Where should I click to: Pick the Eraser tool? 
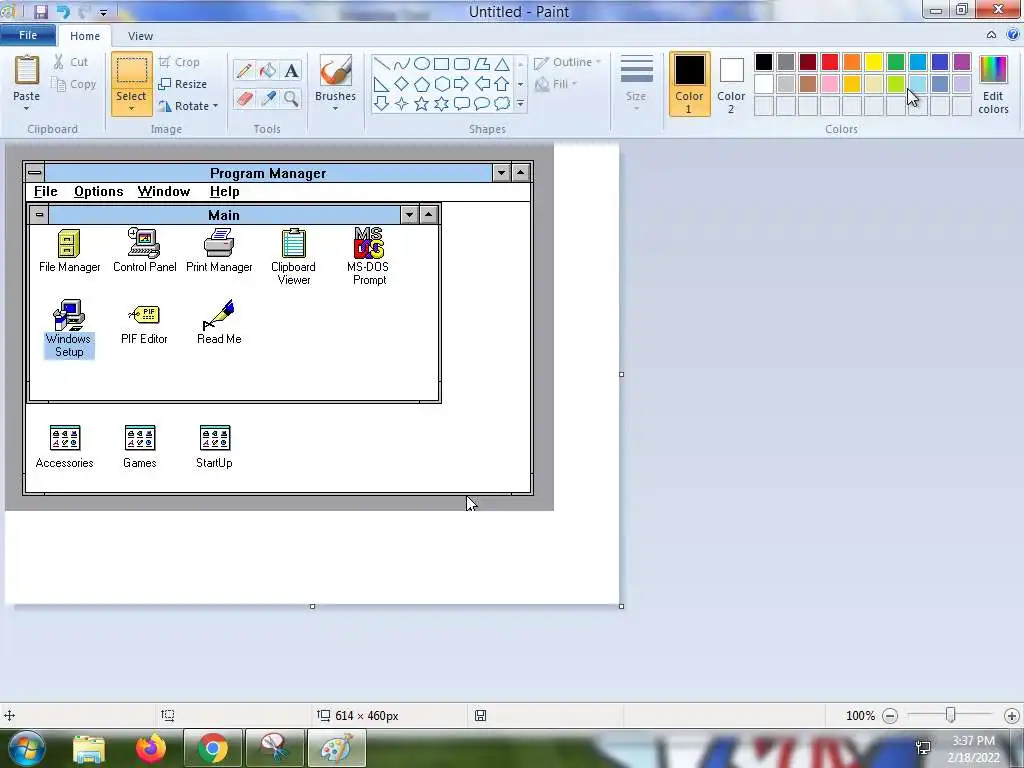pos(244,99)
